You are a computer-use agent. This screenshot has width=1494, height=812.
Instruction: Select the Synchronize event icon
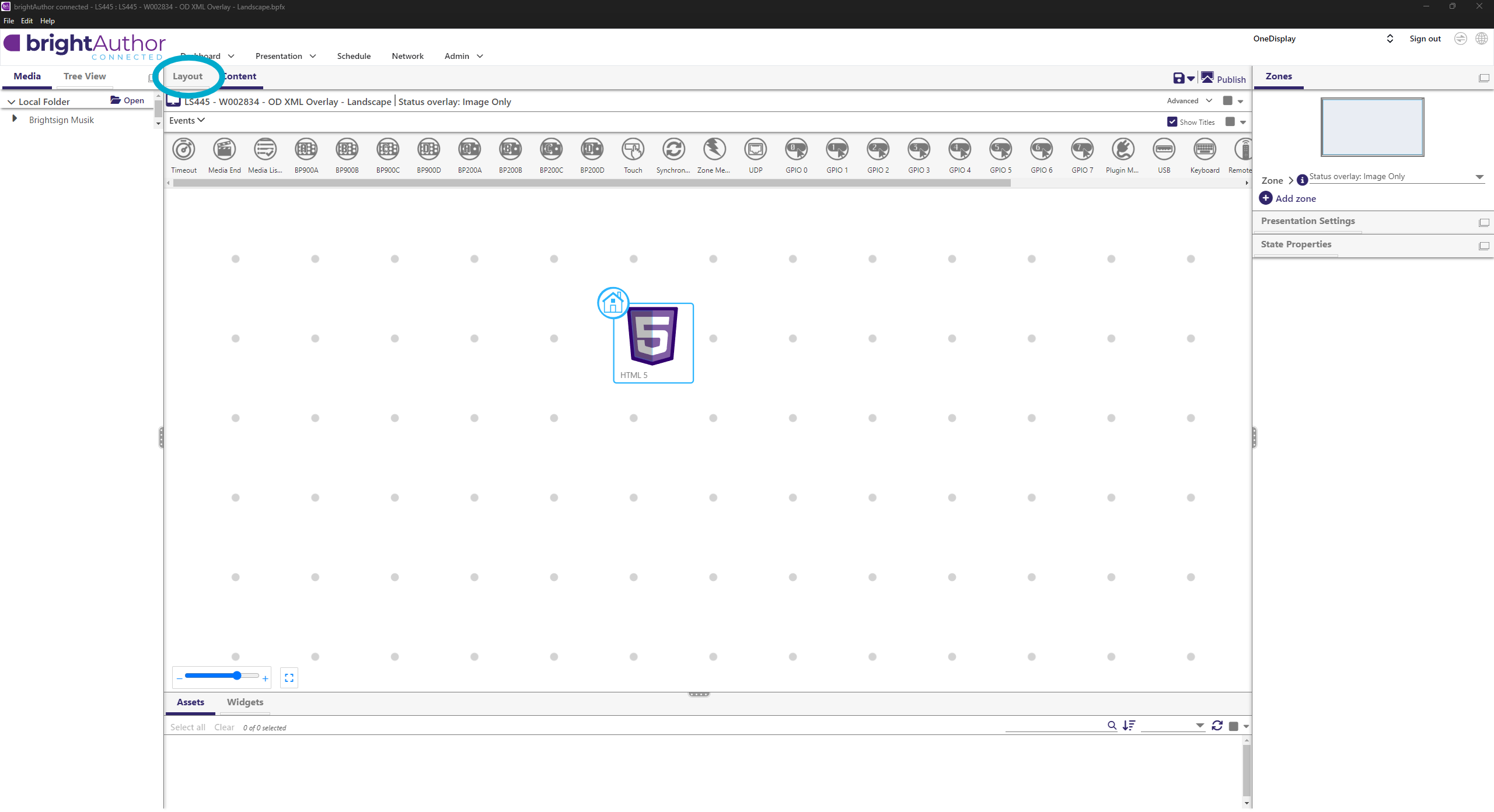pyautogui.click(x=673, y=150)
